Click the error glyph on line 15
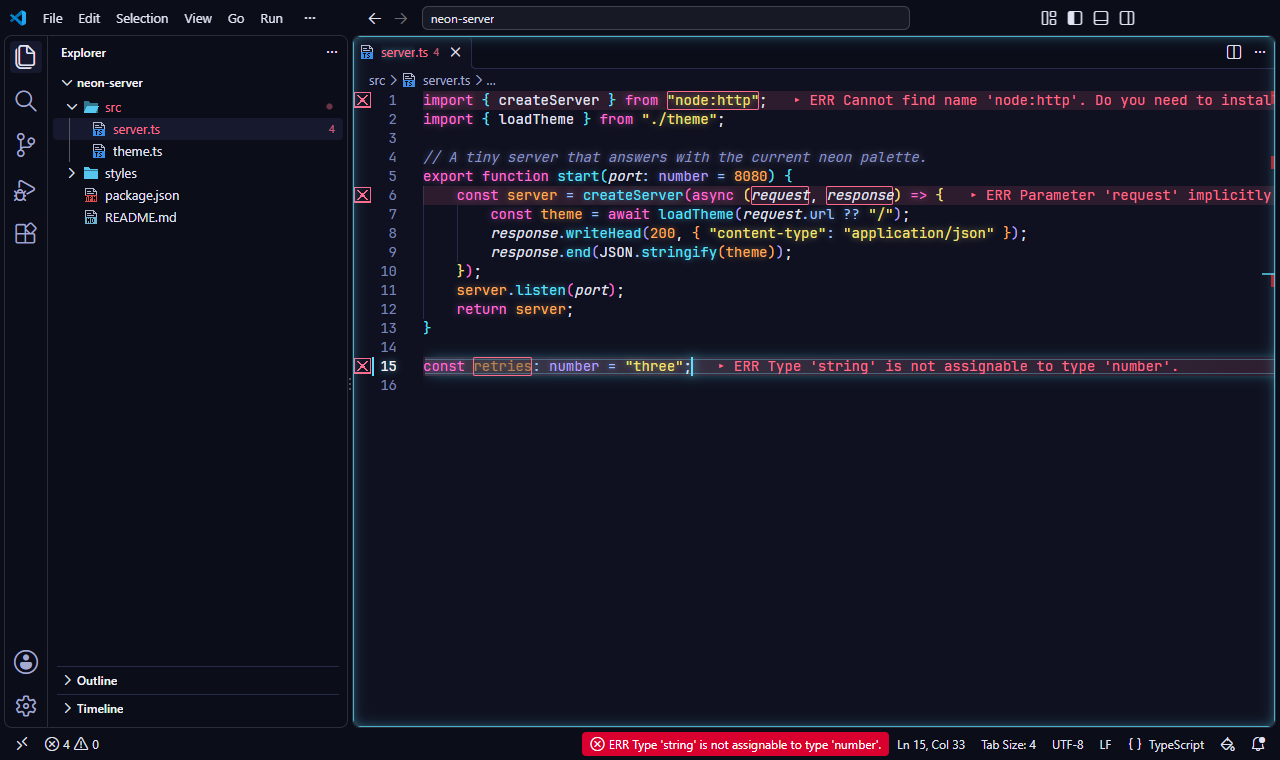The image size is (1280, 760). coord(362,366)
